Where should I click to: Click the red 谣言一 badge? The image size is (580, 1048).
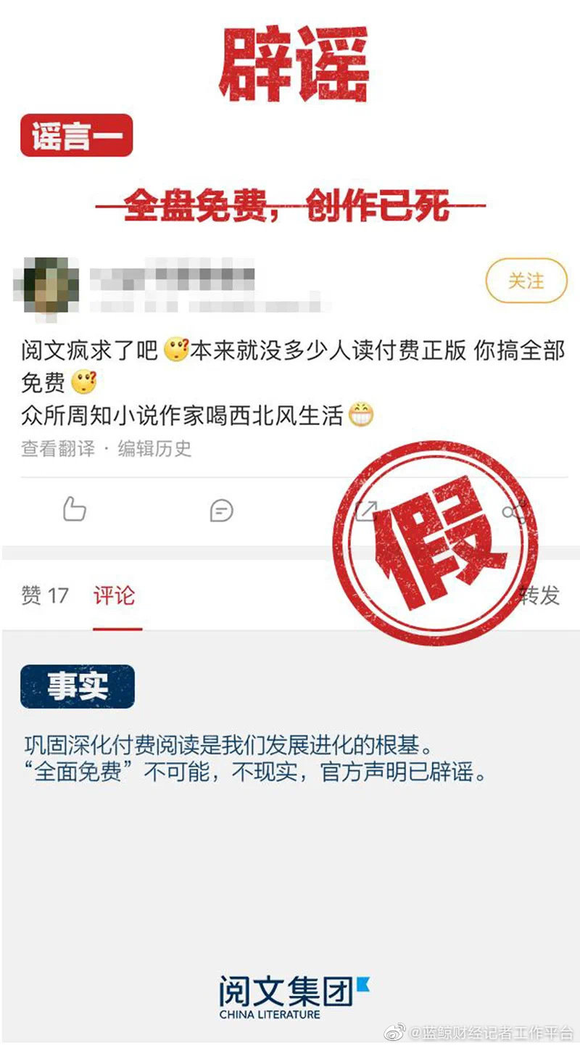pos(77,135)
